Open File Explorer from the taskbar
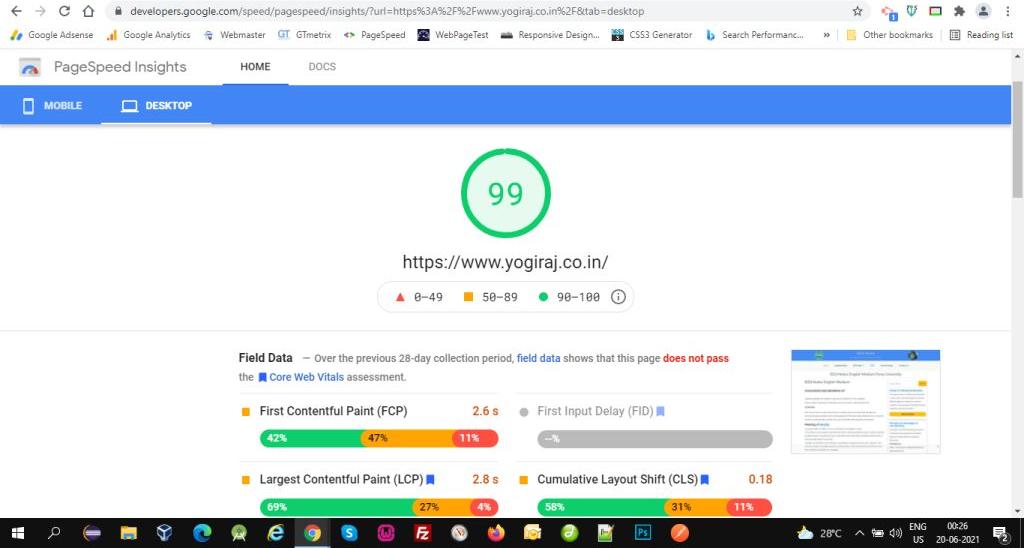 click(x=129, y=533)
